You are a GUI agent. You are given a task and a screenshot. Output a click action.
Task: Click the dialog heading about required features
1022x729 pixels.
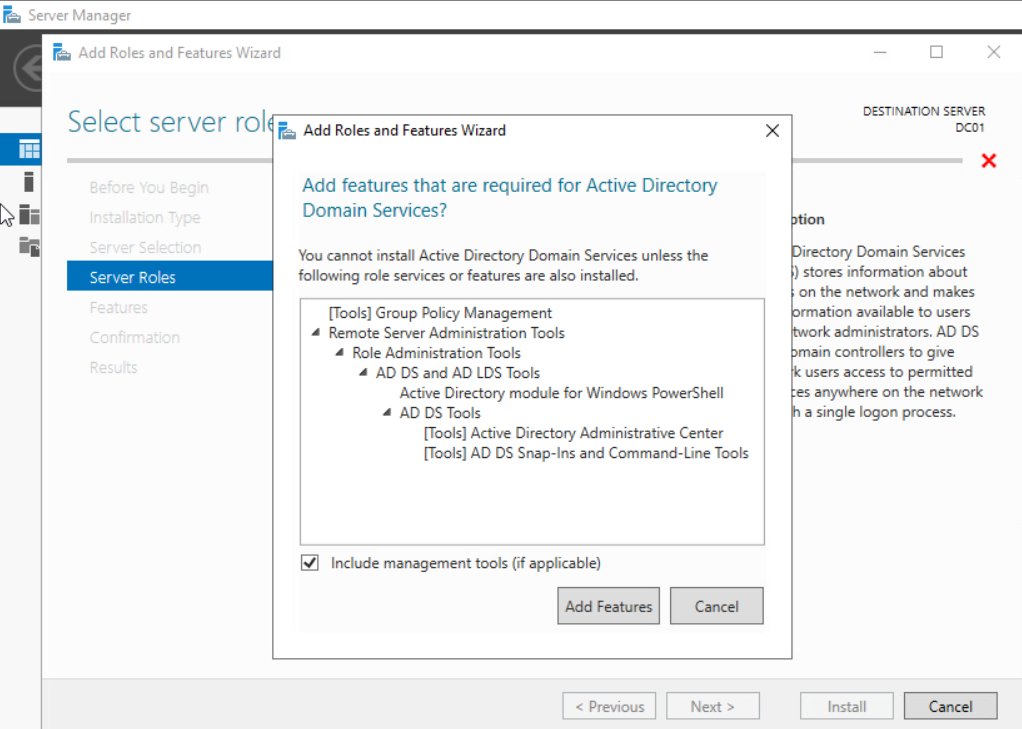coord(509,198)
